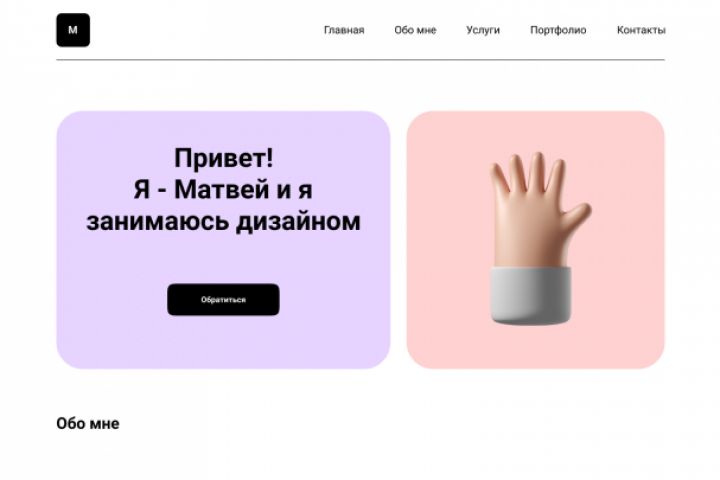Click the black M logo icon

coord(73,30)
